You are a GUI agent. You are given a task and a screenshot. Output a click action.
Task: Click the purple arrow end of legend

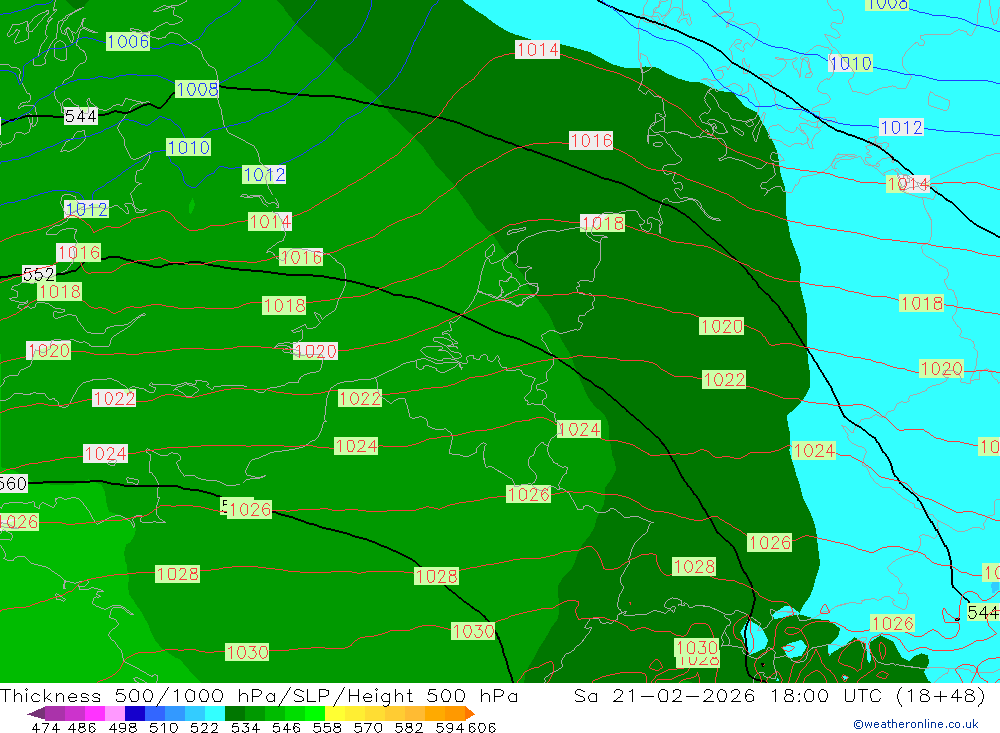(x=36, y=713)
